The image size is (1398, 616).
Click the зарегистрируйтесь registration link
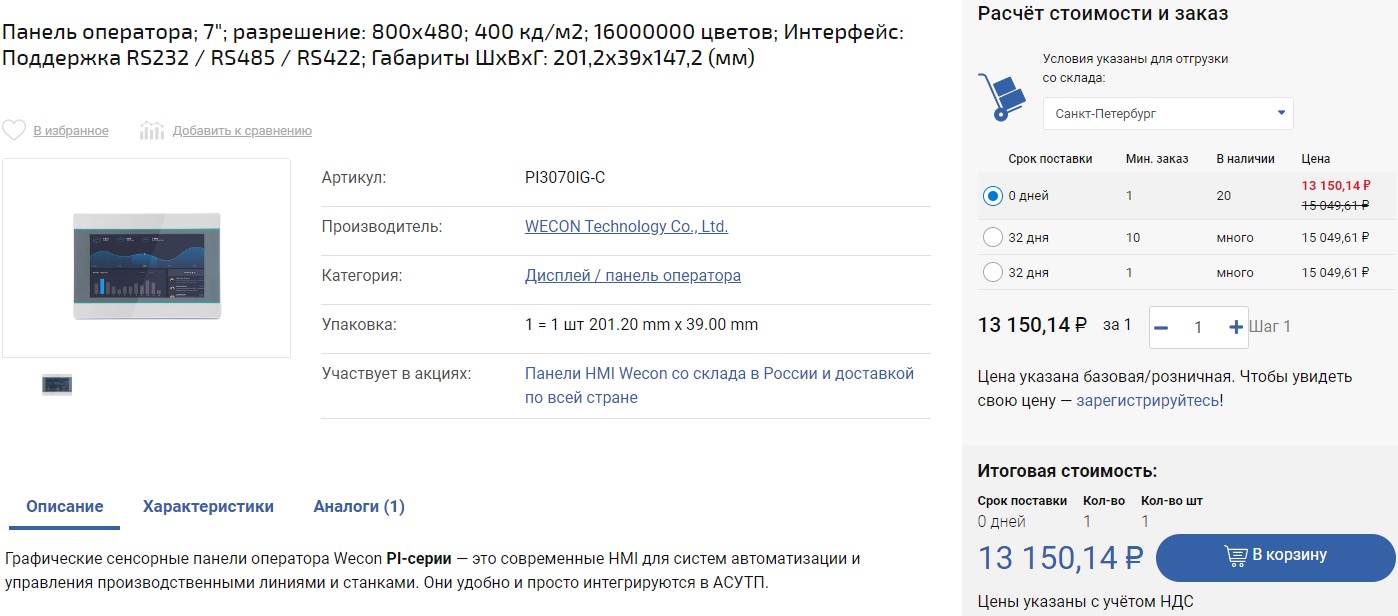coord(1147,401)
